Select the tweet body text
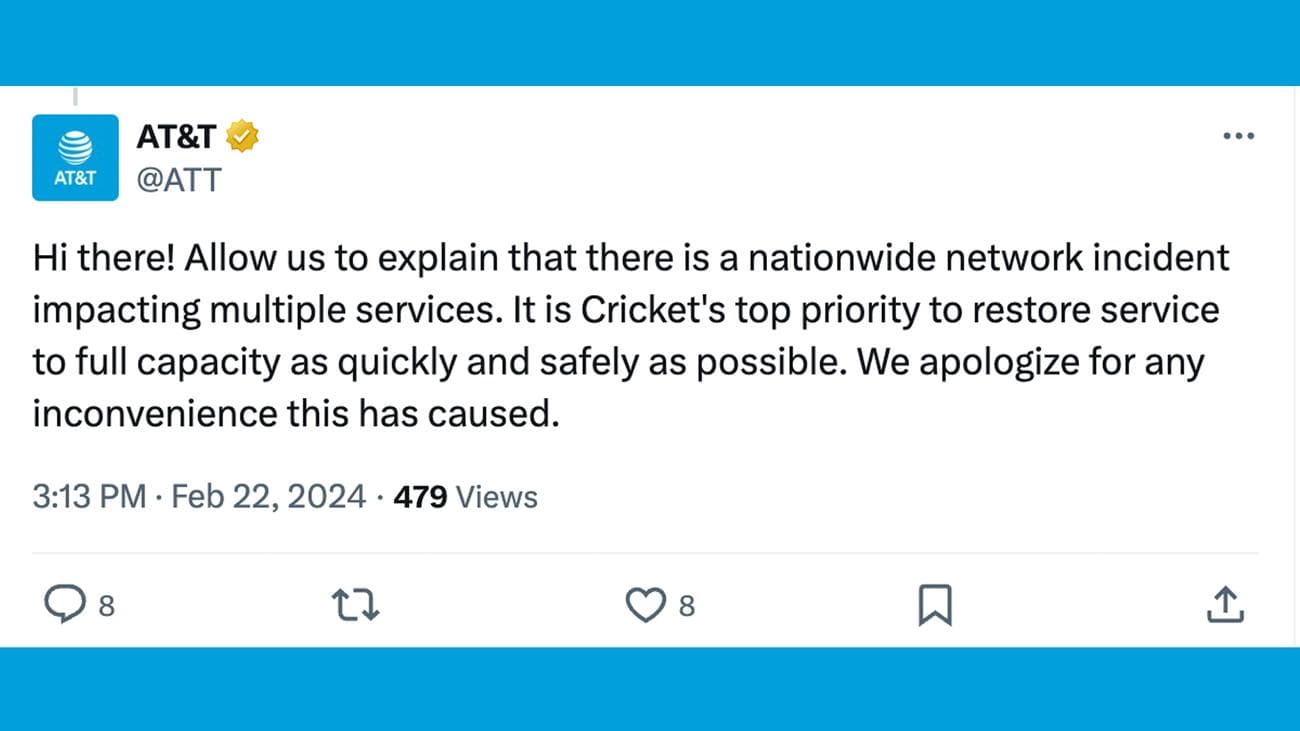This screenshot has width=1300, height=731. [x=630, y=334]
